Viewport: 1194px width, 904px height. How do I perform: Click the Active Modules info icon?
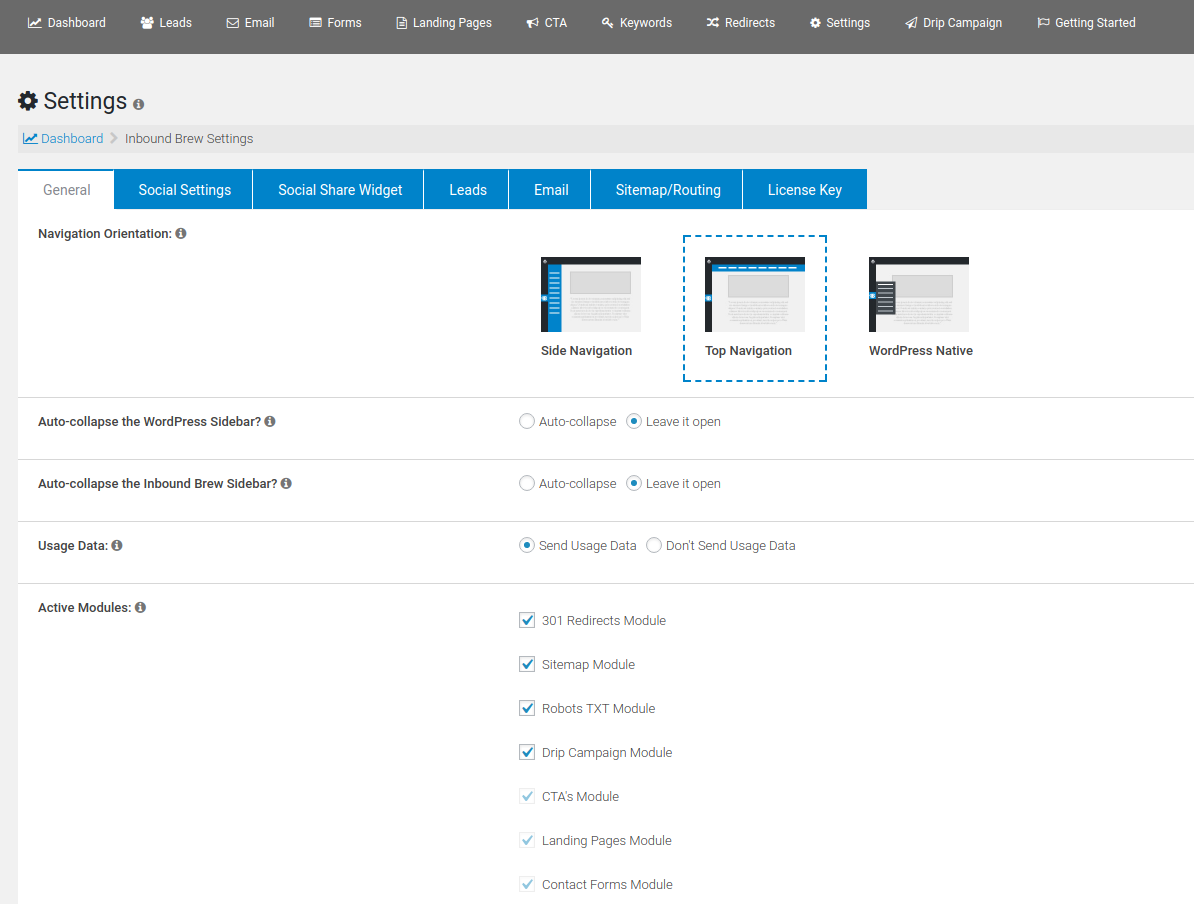140,607
